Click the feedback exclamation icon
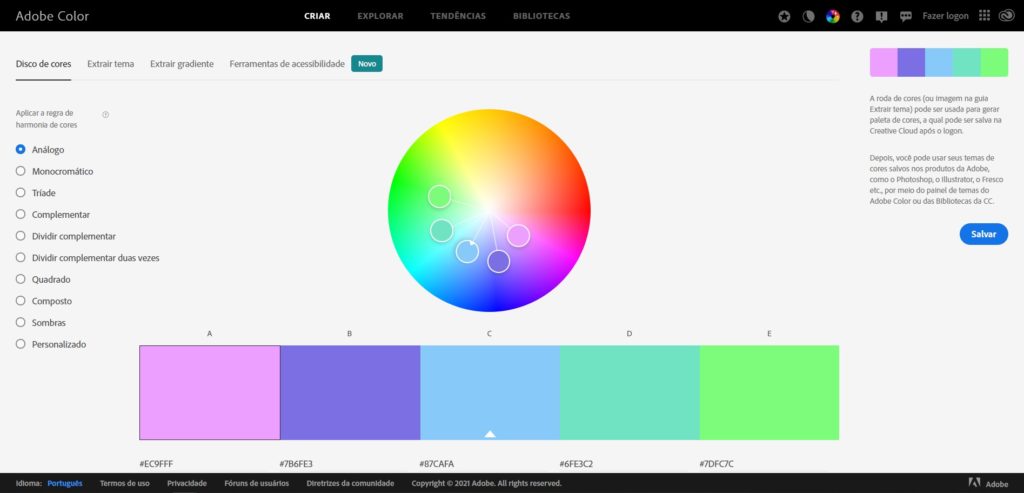The image size is (1024, 493). point(882,16)
